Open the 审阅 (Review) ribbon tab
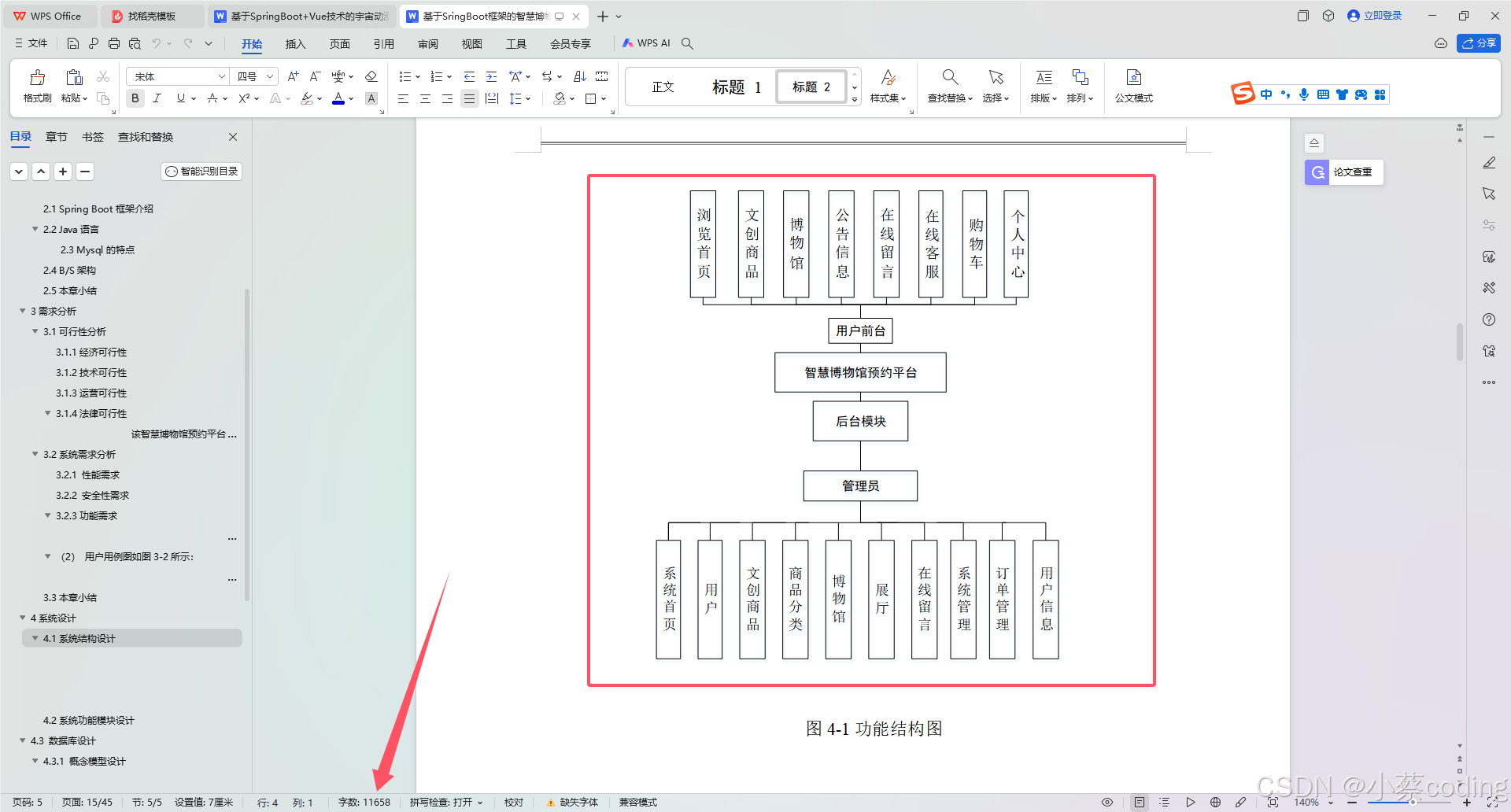The height and width of the screenshot is (812, 1511). pyautogui.click(x=428, y=44)
